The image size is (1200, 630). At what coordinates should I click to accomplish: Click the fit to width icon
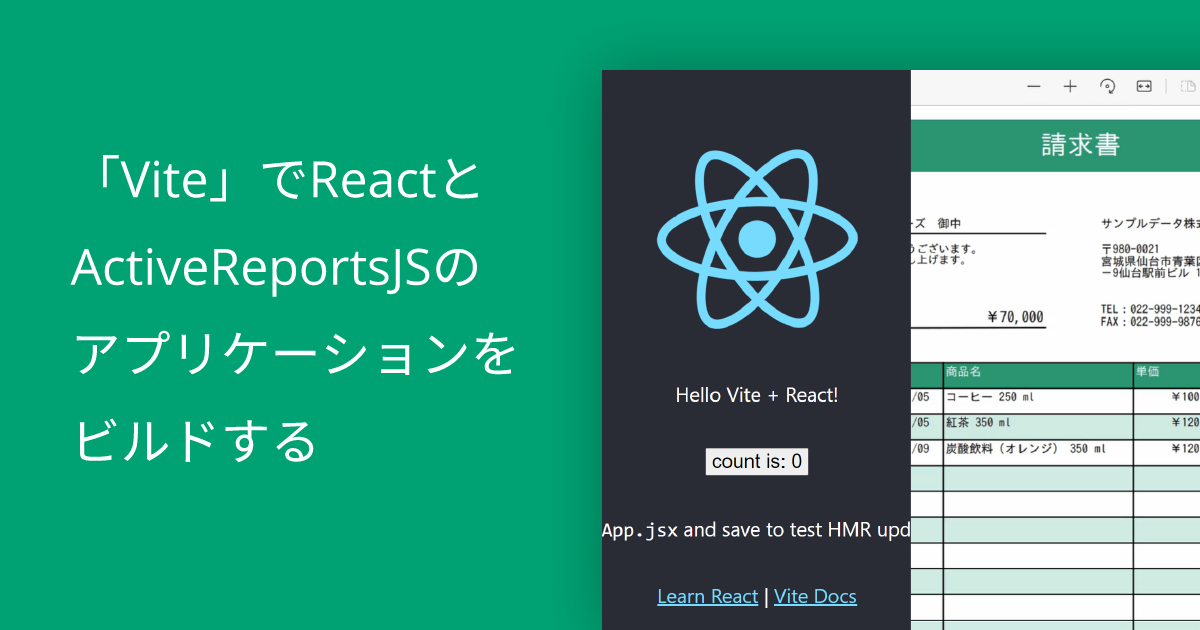point(1144,87)
